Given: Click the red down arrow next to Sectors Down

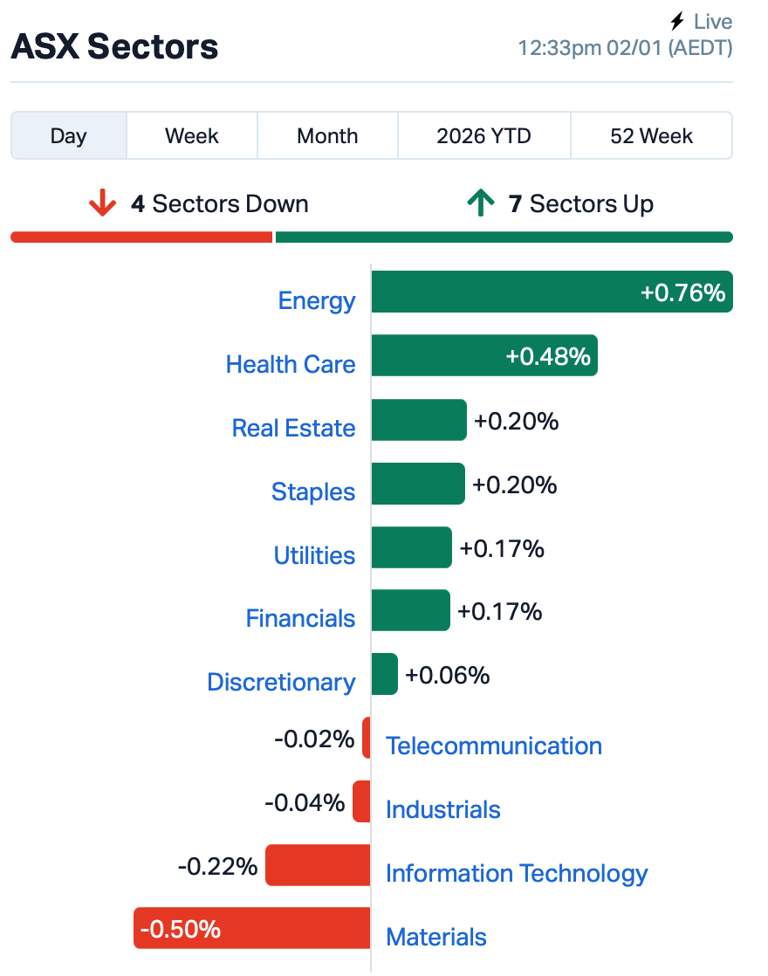Looking at the screenshot, I should pyautogui.click(x=100, y=202).
